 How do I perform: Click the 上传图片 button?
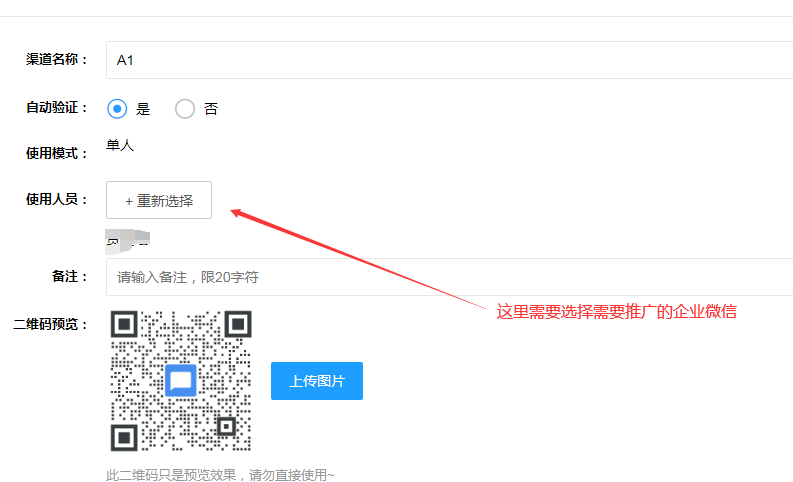[x=317, y=381]
